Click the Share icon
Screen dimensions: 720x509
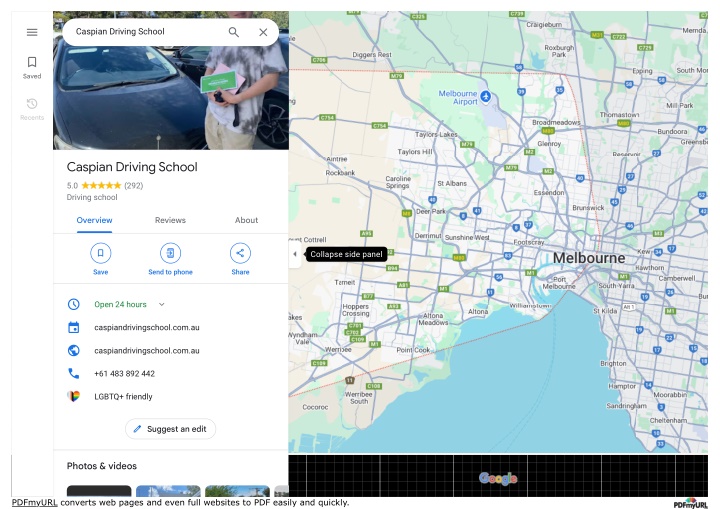[240, 253]
